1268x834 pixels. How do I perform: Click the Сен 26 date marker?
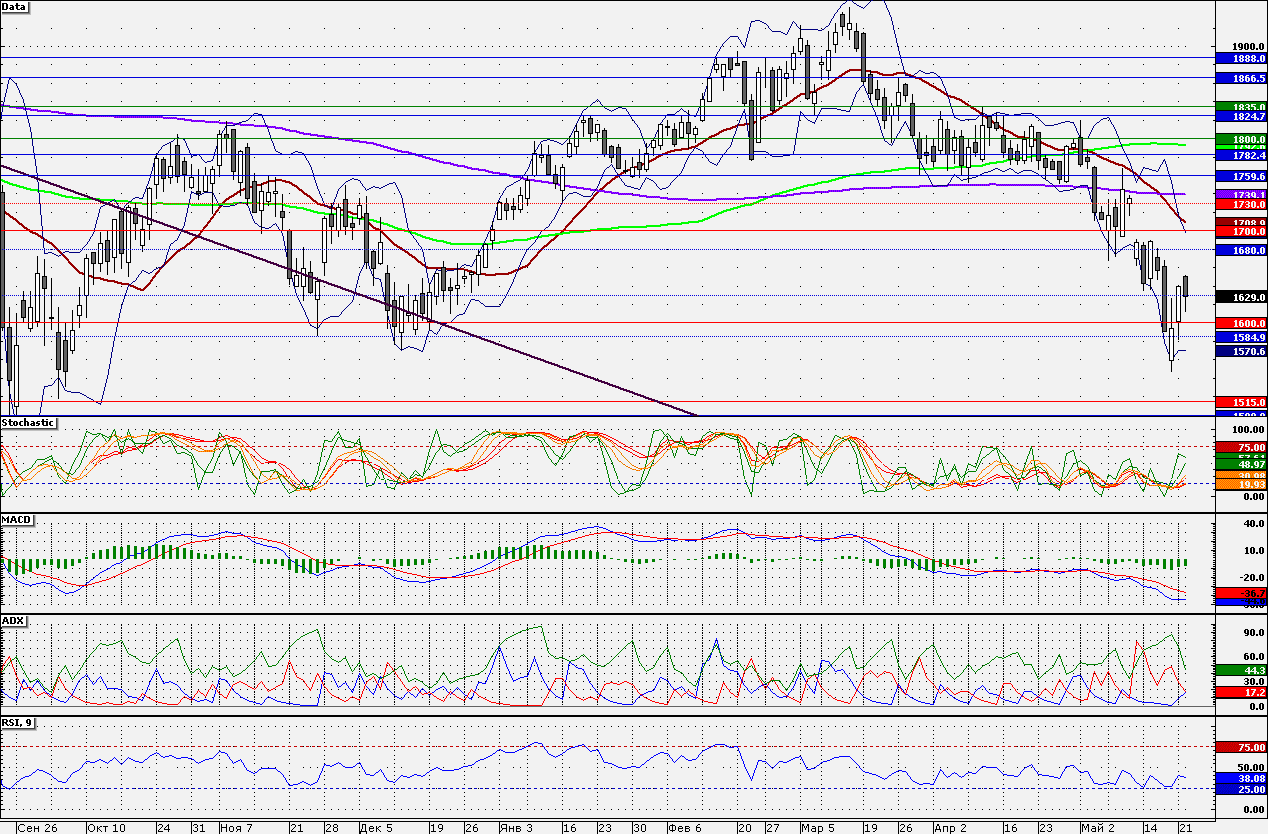coord(38,827)
